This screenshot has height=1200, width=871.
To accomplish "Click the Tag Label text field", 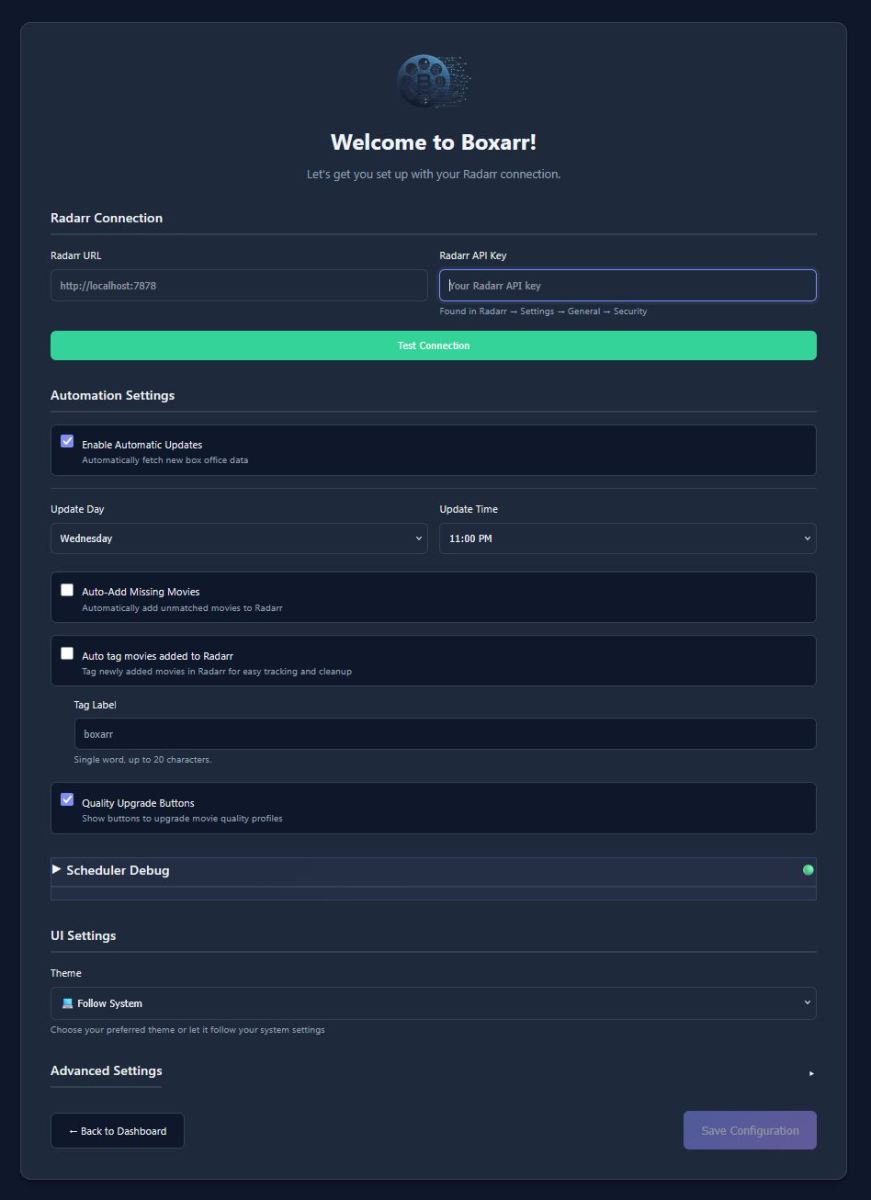I will 444,734.
